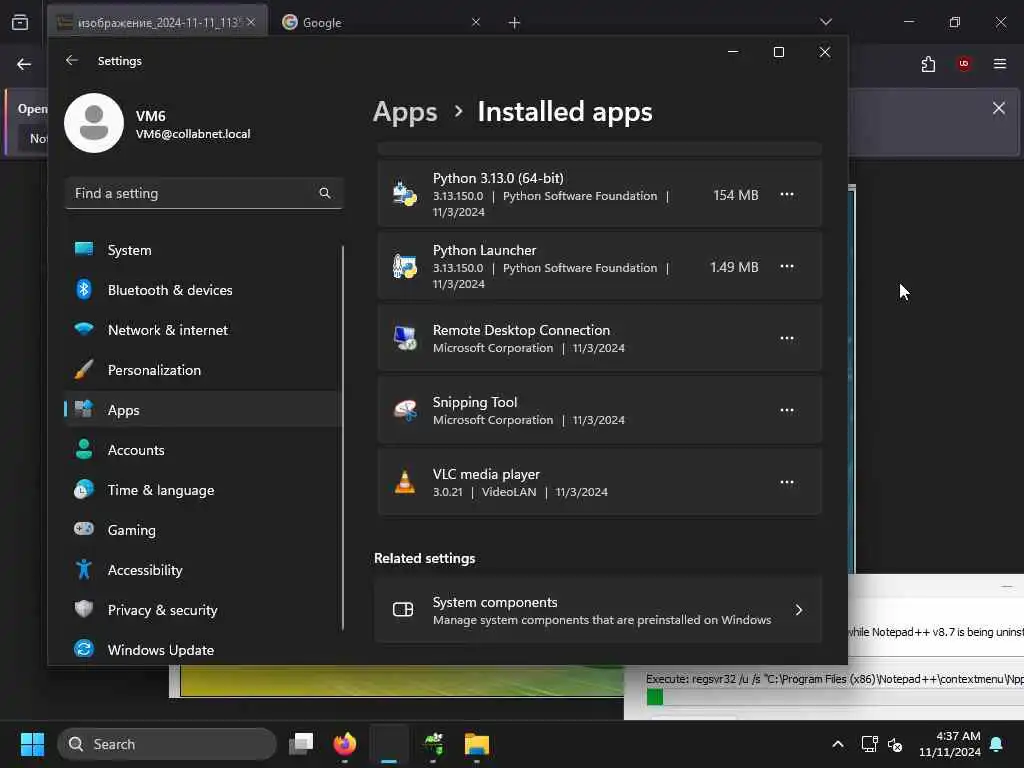Select '1.49 MB' size of Python Launcher

pyautogui.click(x=734, y=267)
